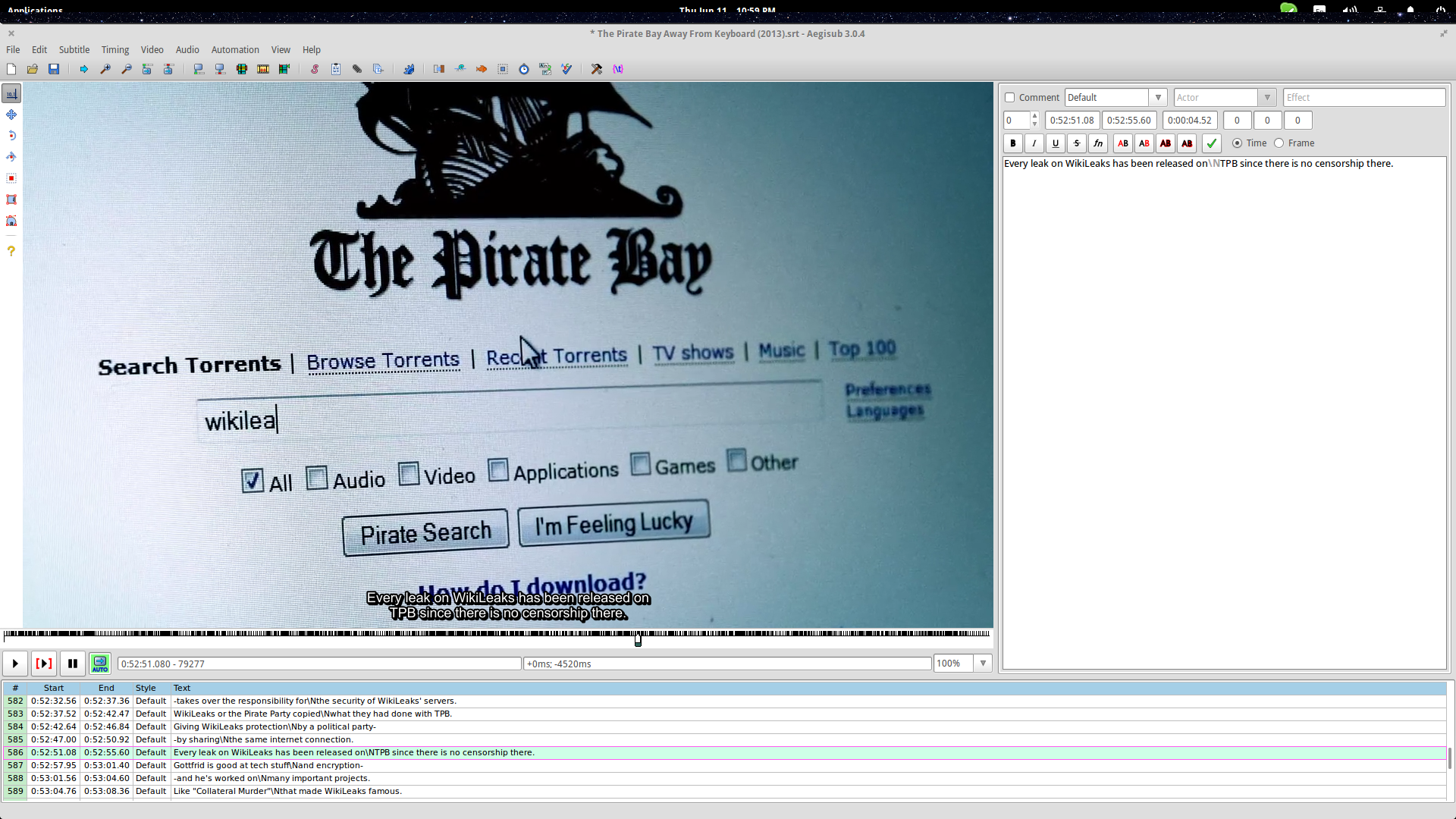Open visual typesetting help question mark
Screen dimensions: 1456x819
[x=11, y=251]
